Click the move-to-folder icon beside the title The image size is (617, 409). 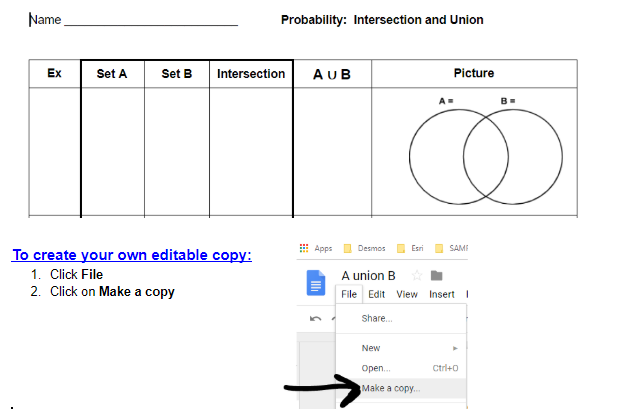tap(435, 276)
